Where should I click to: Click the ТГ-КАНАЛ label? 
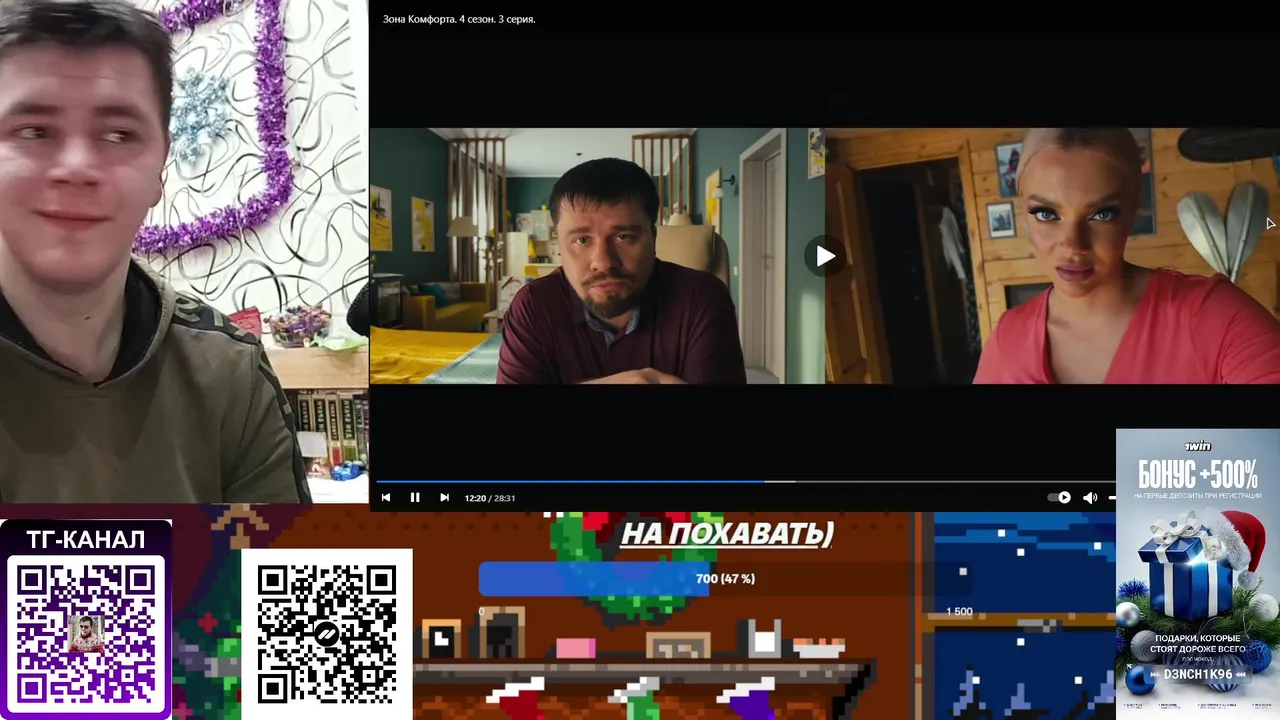86,540
